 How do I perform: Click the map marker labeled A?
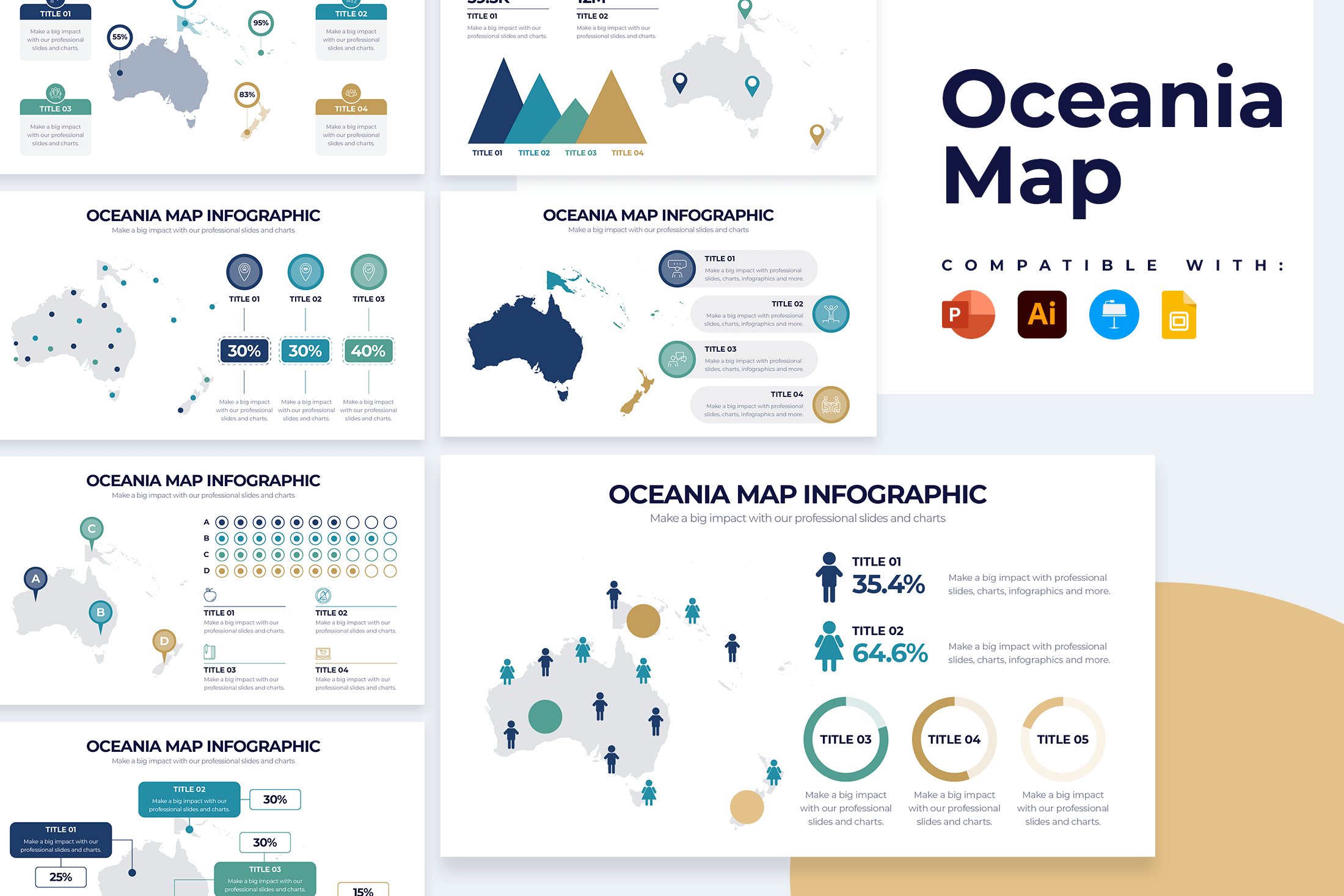[x=35, y=583]
